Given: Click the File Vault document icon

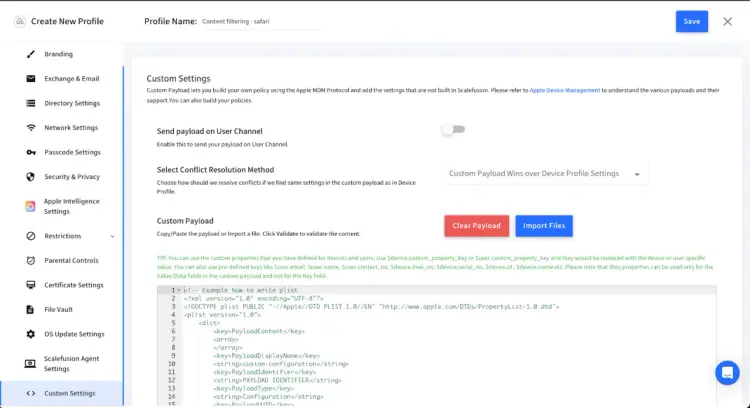Looking at the screenshot, I should (x=30, y=309).
